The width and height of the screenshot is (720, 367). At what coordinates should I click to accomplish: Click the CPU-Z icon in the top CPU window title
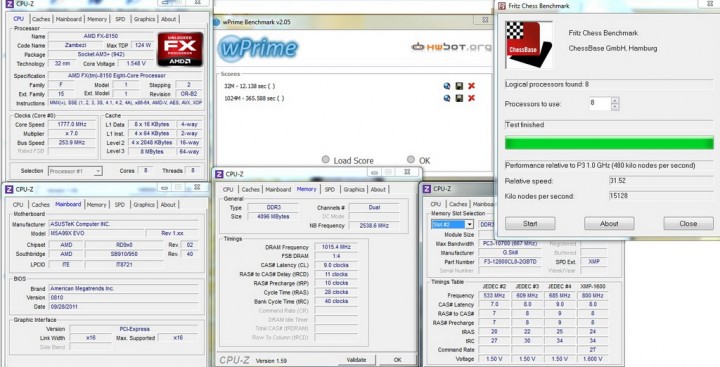10,4
